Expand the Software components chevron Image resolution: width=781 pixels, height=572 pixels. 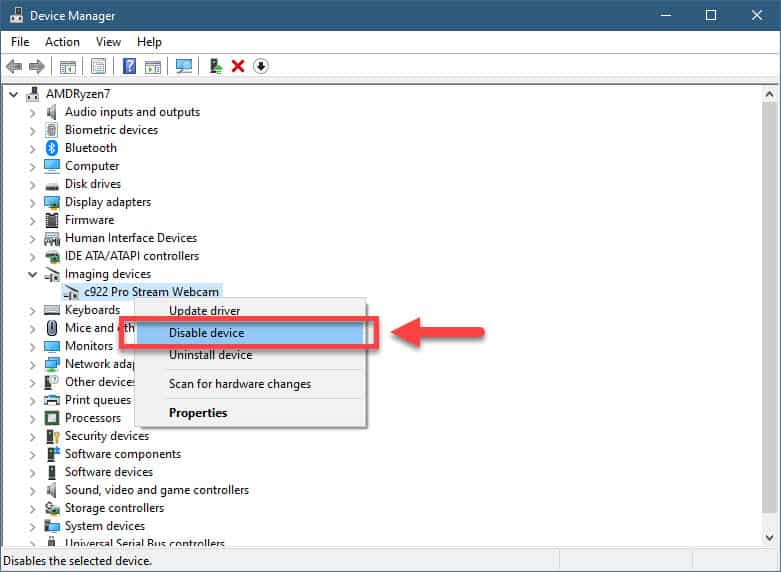click(32, 454)
